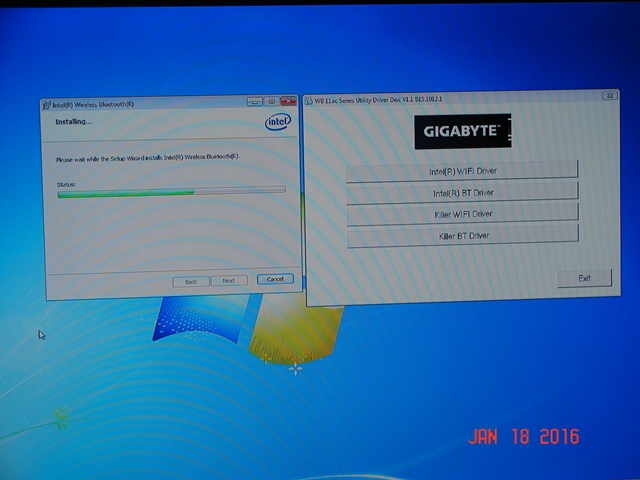Click the Intel Wireless Bluetooth title bar icon

tap(47, 105)
